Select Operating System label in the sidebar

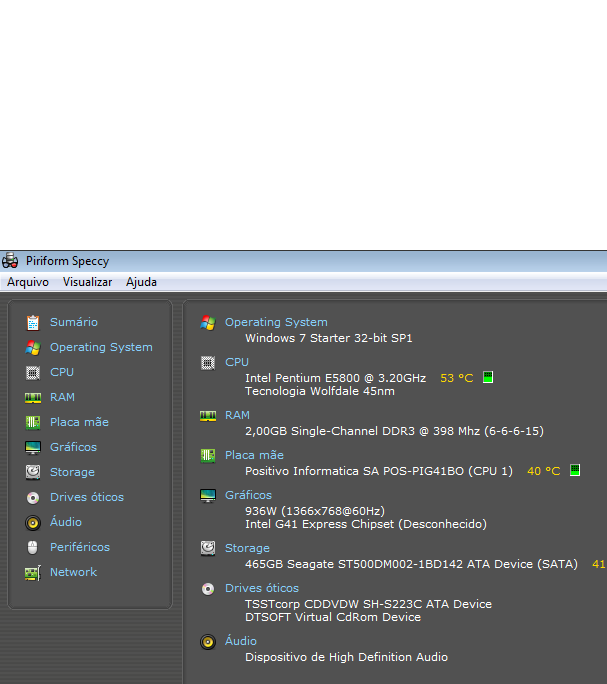tap(101, 347)
